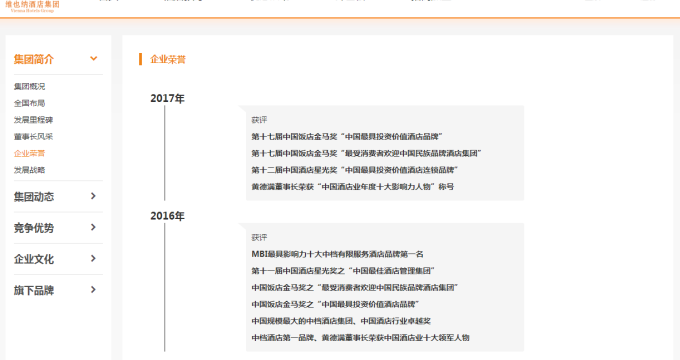This screenshot has width=680, height=360.
Task: Click 2016 金马奖 中国最具投资价值酒店品牌 line
Action: pyautogui.click(x=335, y=304)
